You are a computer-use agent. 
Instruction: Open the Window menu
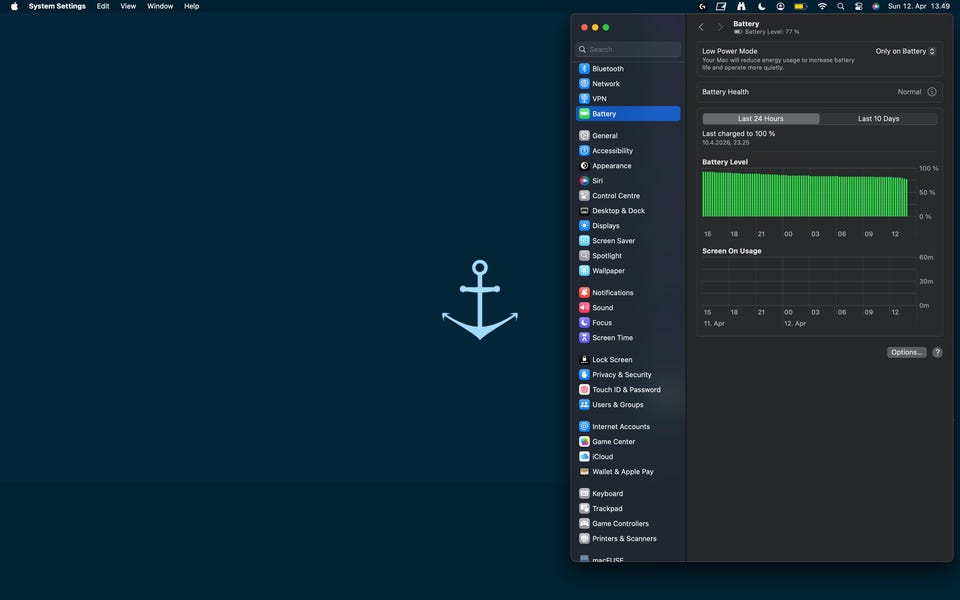pyautogui.click(x=160, y=6)
